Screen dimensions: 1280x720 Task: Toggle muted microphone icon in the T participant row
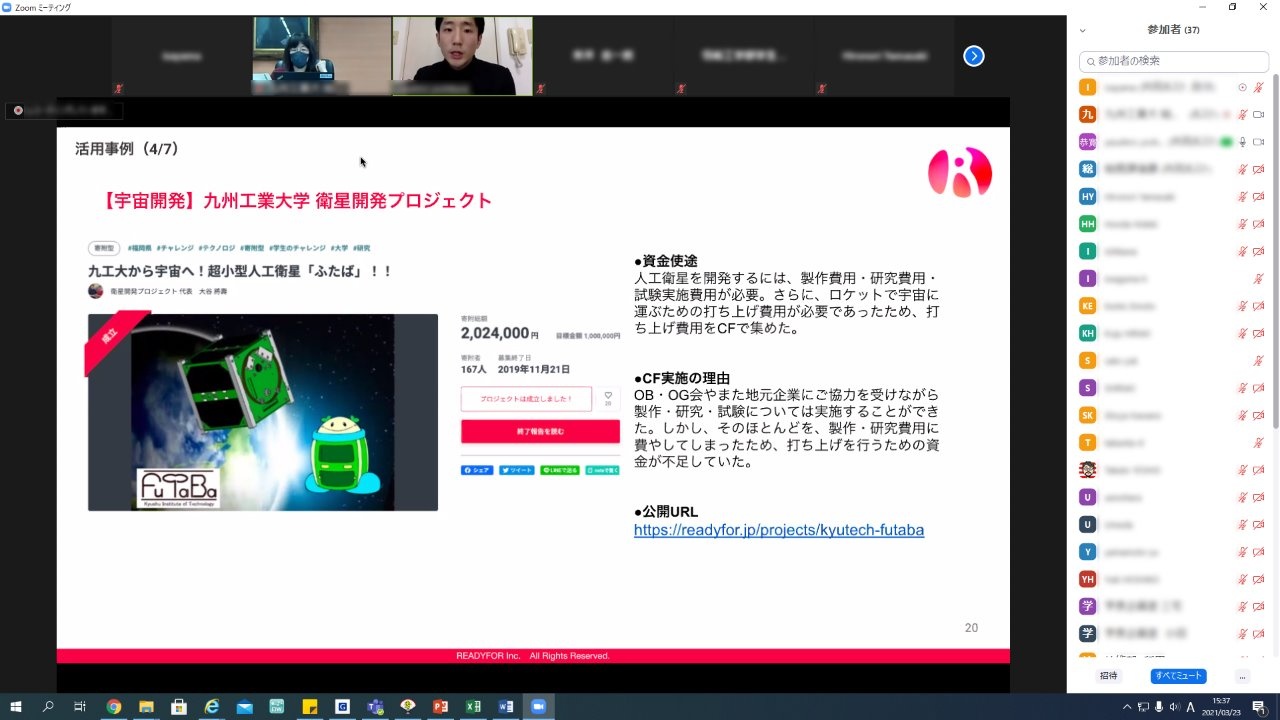[1259, 442]
